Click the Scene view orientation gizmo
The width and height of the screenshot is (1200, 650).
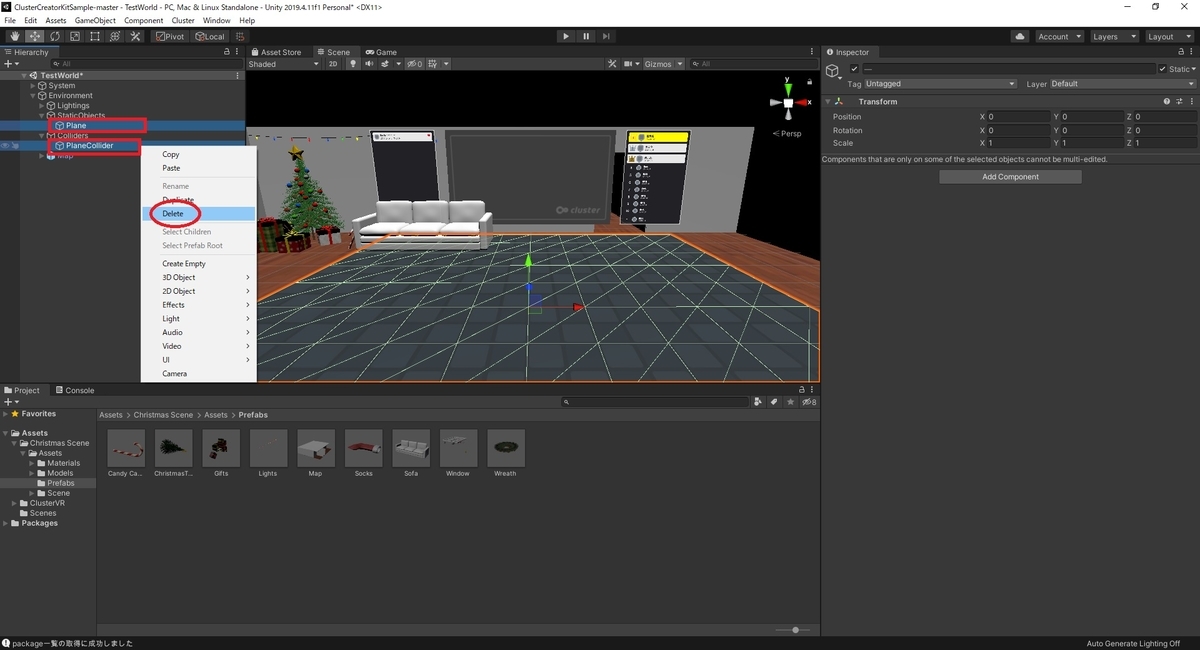pyautogui.click(x=788, y=103)
